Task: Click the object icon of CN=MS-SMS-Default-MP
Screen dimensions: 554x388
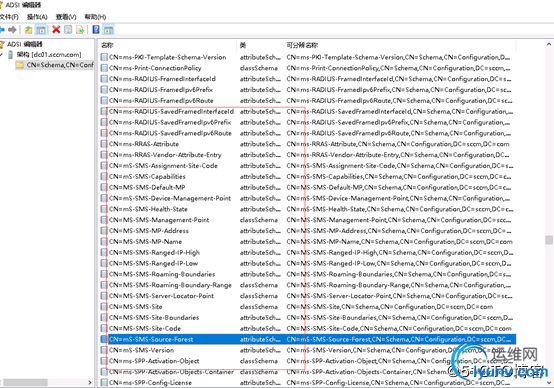Action: coord(104,187)
